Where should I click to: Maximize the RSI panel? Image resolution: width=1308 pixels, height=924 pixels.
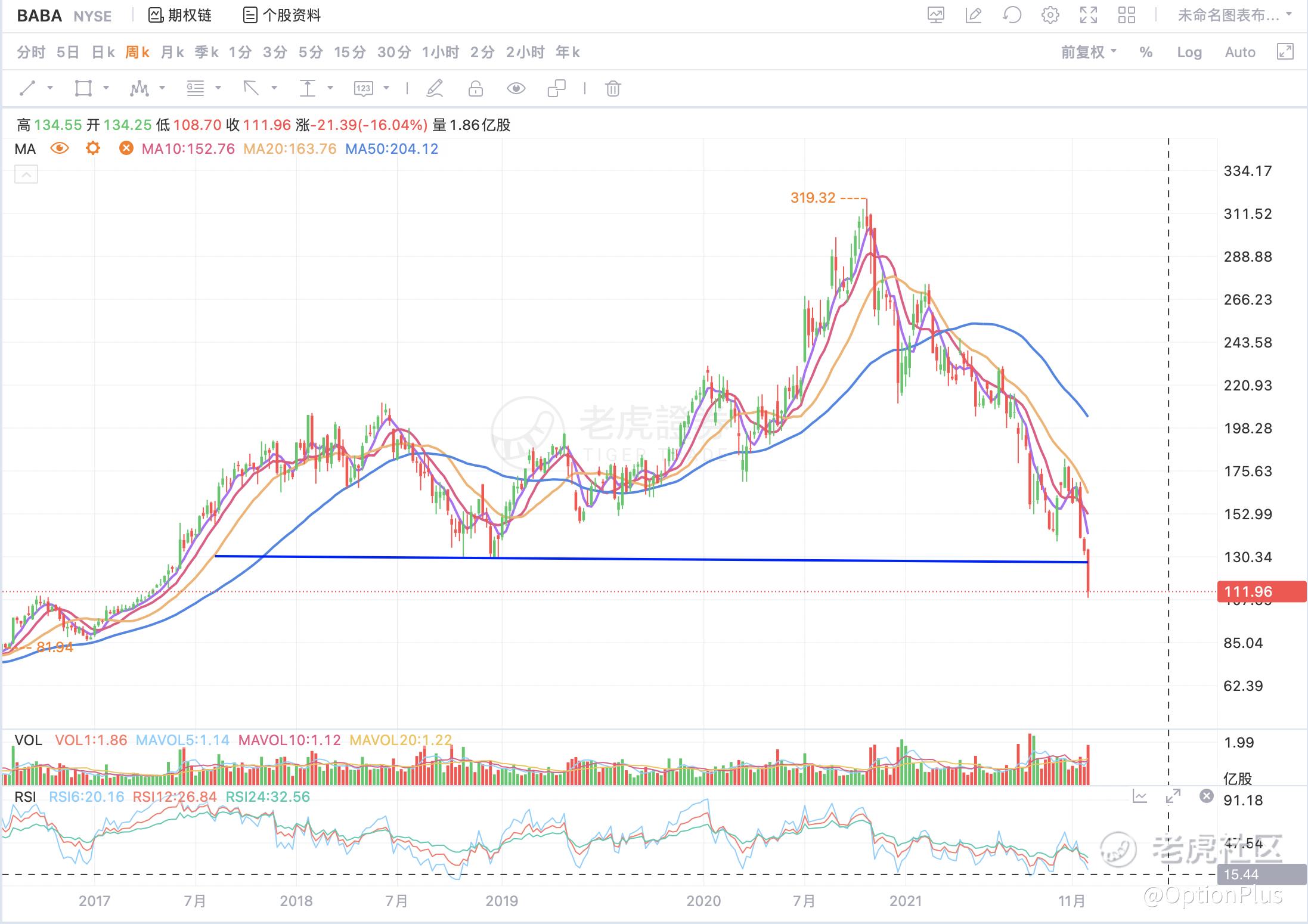coord(1173,796)
